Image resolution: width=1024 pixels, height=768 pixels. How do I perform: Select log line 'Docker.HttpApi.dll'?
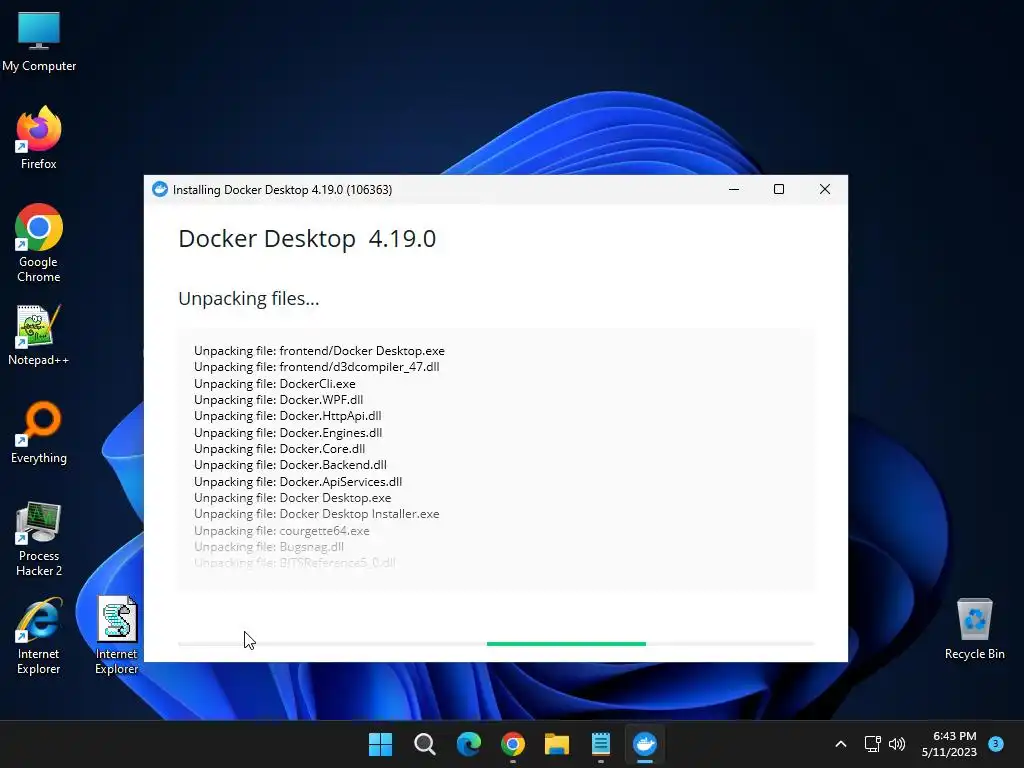tap(288, 416)
